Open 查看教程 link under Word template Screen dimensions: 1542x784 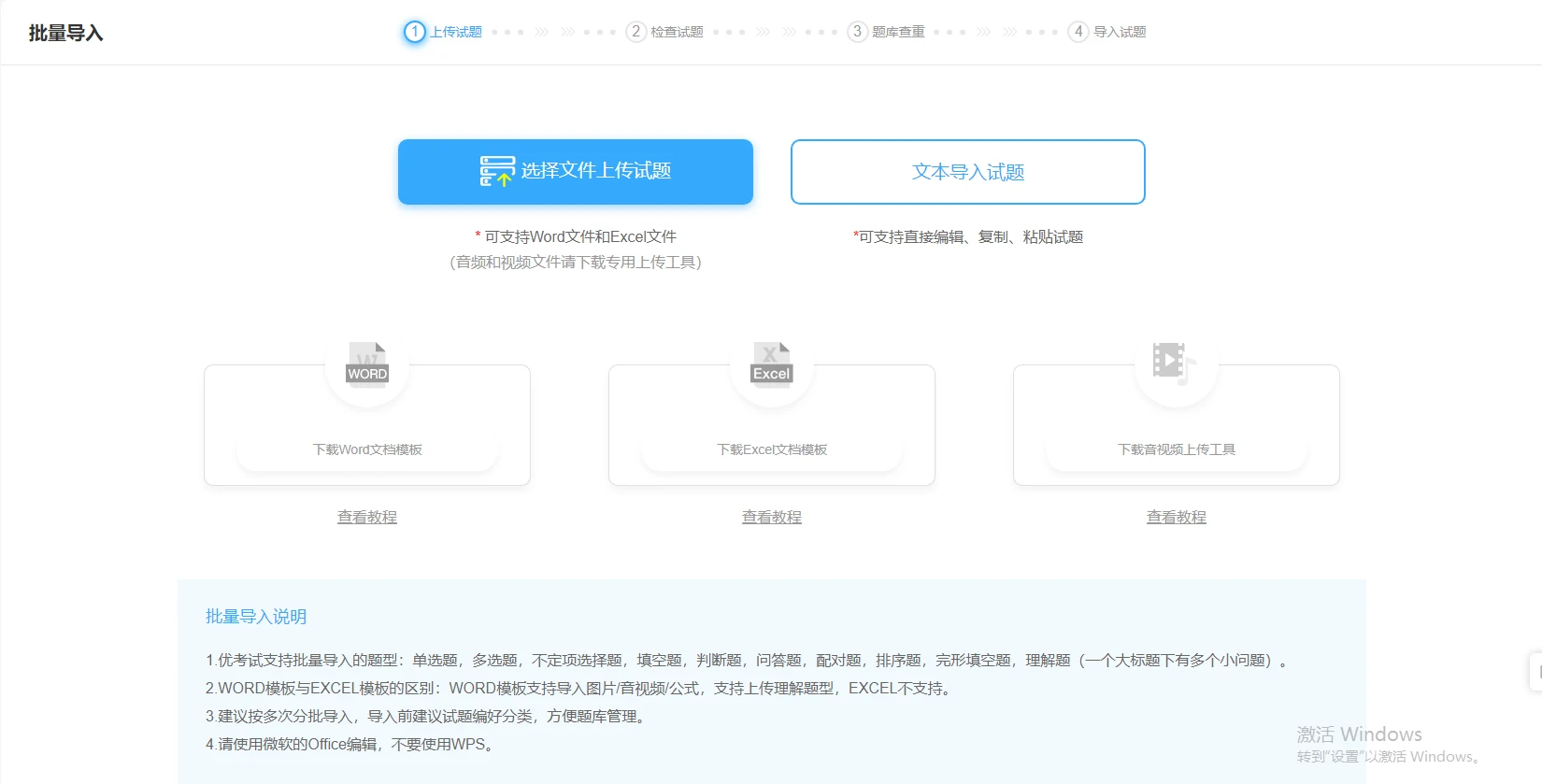pyautogui.click(x=367, y=517)
